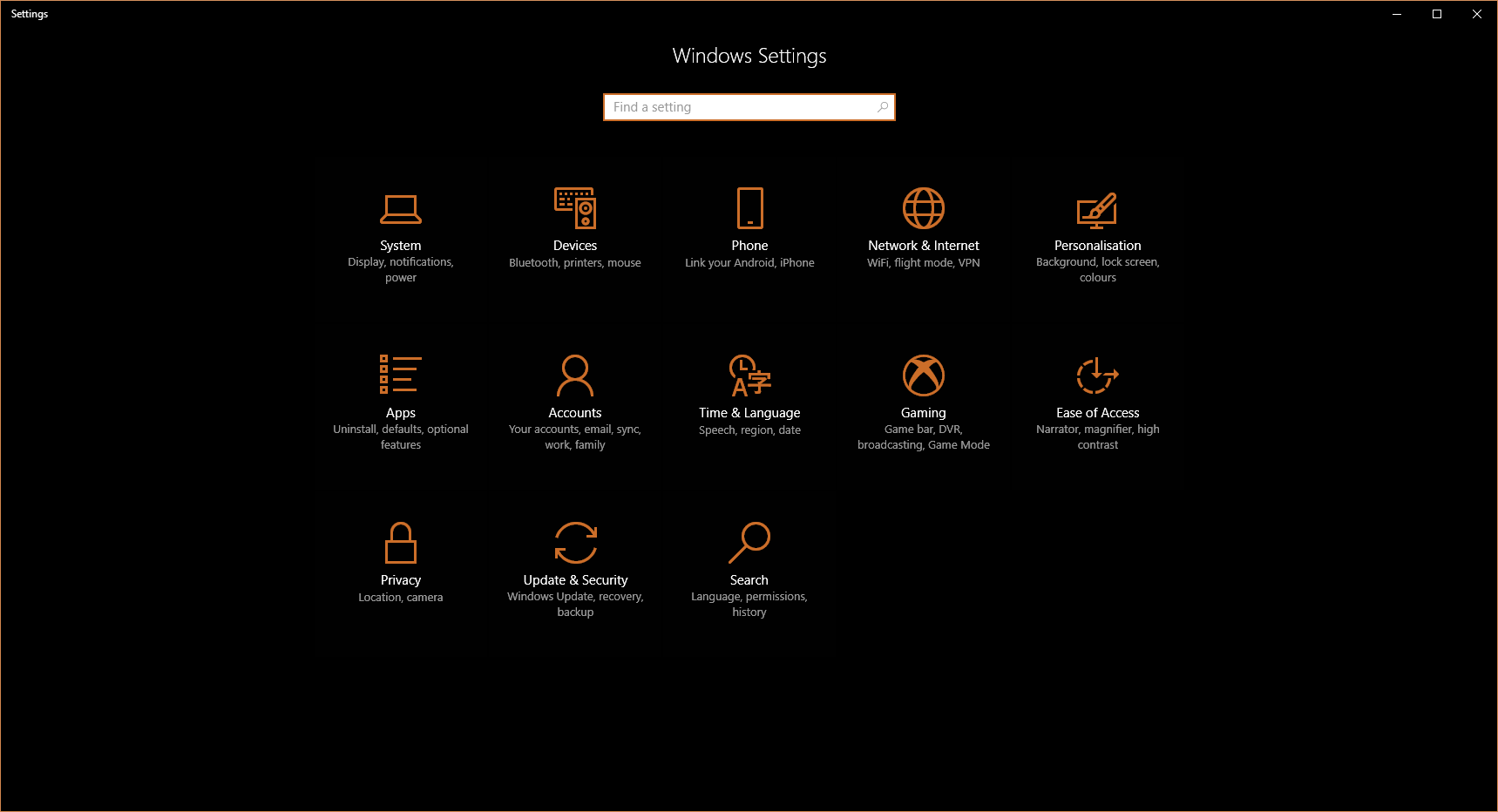Screen dimensions: 1498x812
Task: Click 'Speech, region, date' description
Action: [x=749, y=430]
